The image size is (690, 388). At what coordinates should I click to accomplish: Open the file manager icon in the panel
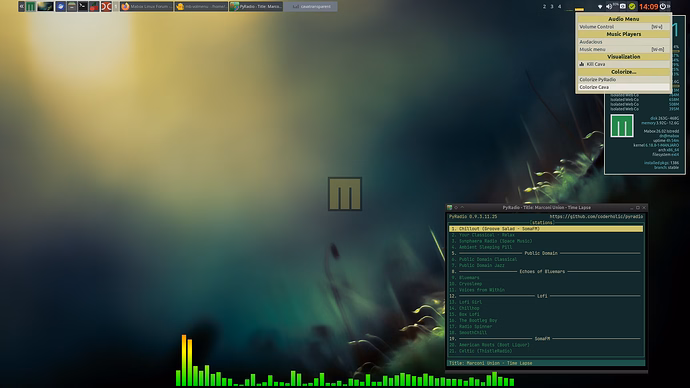point(72,7)
